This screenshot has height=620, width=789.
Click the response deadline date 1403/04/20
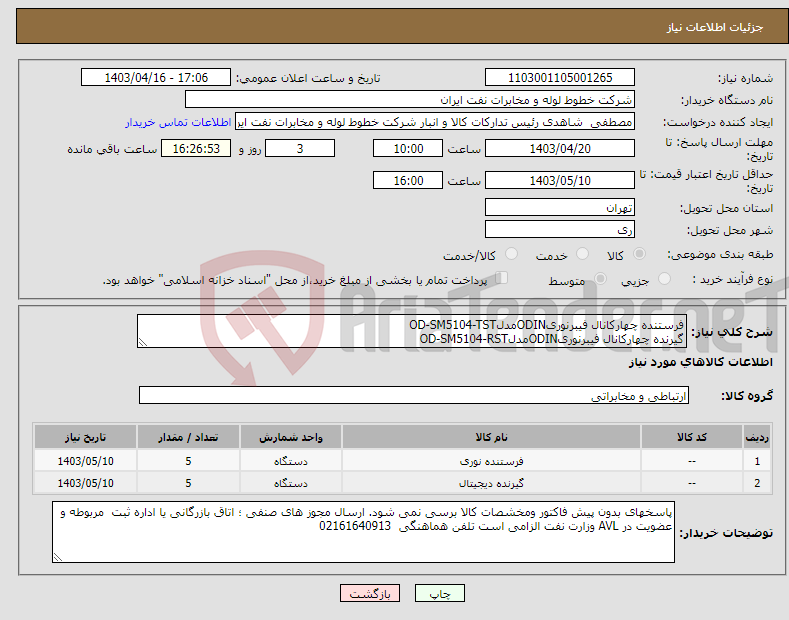pos(560,148)
